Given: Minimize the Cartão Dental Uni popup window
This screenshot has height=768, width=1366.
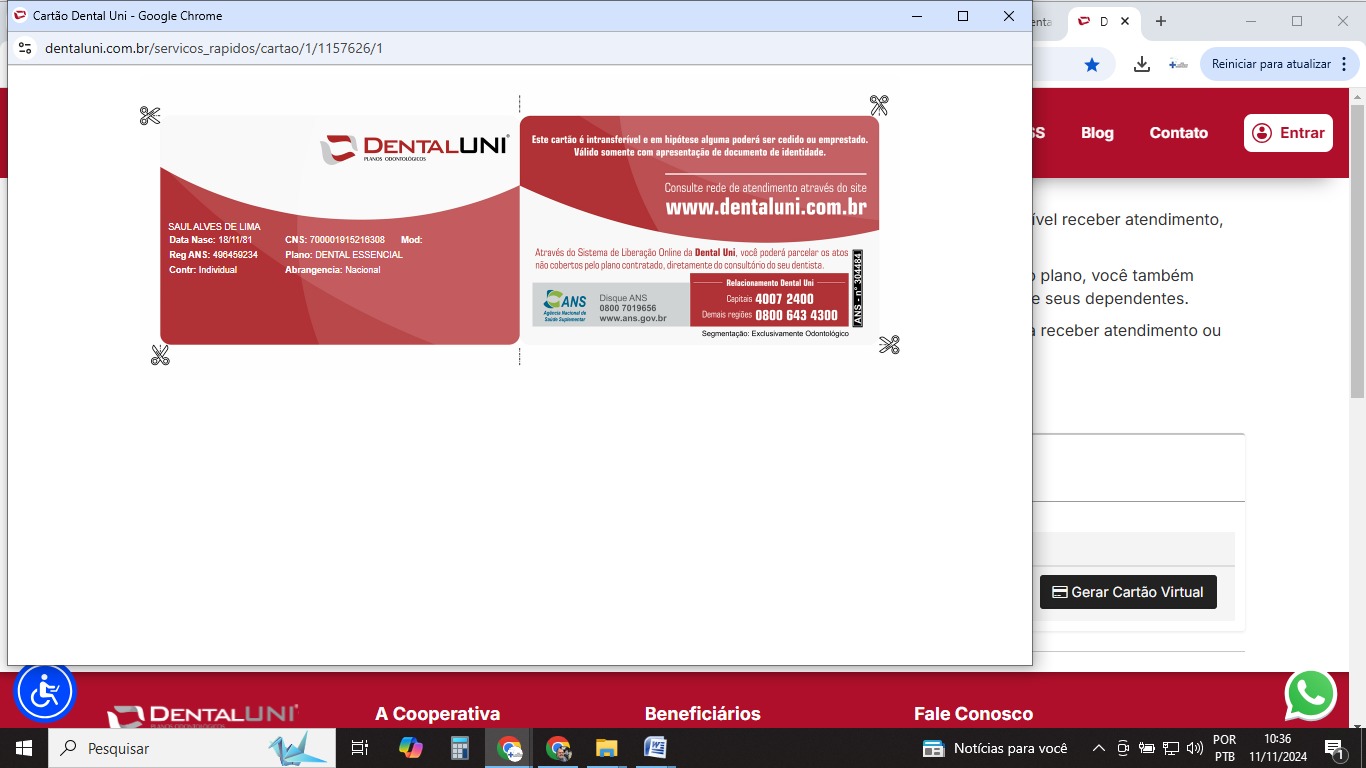Looking at the screenshot, I should 917,16.
